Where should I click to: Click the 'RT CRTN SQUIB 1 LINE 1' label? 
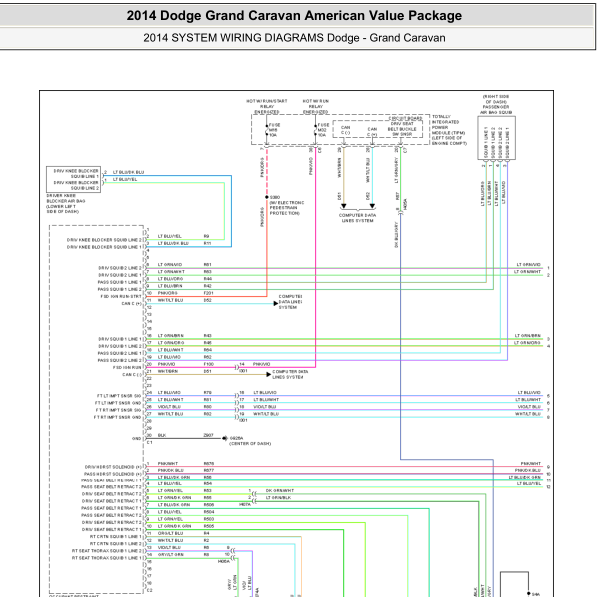(x=116, y=537)
